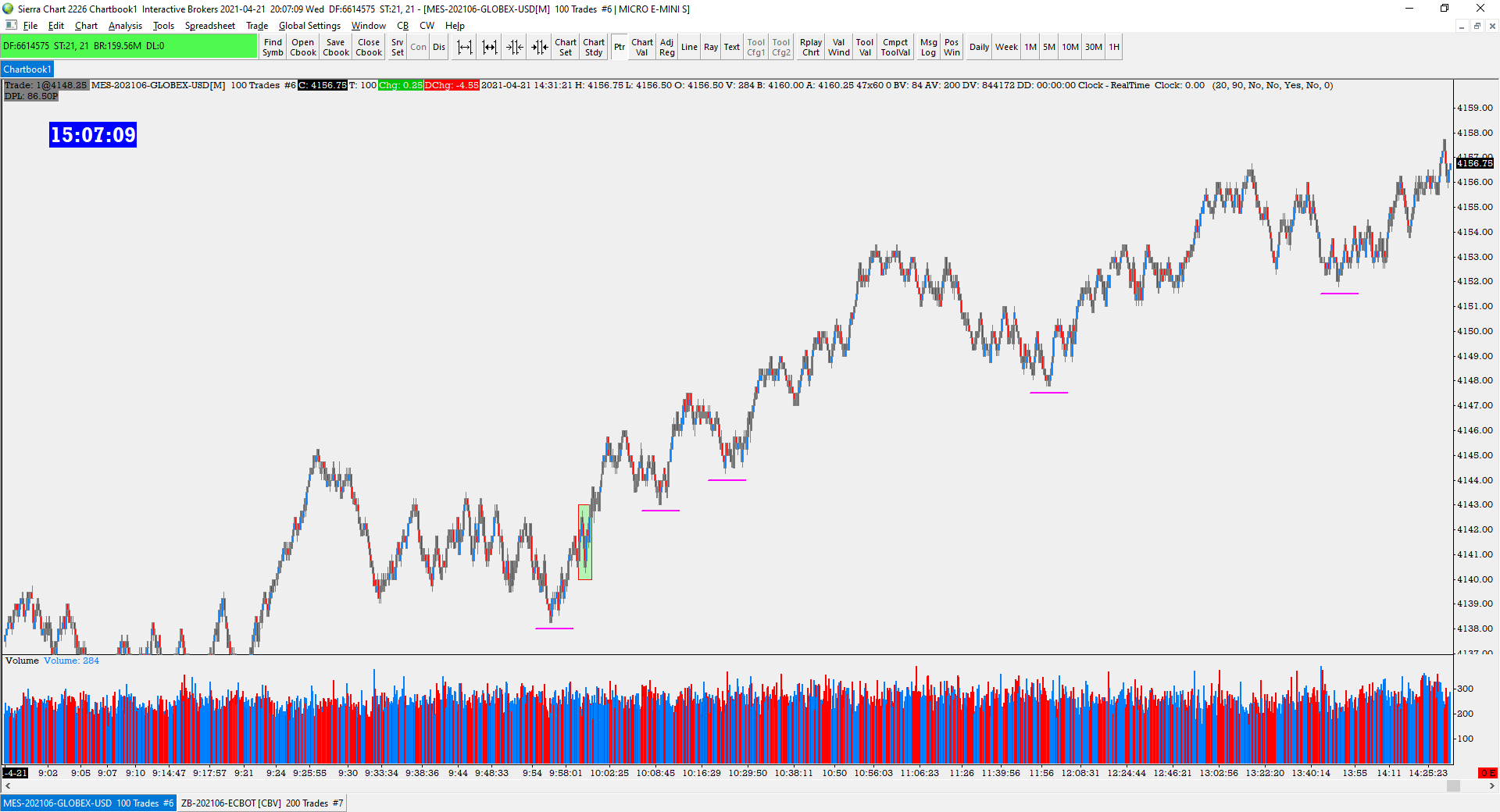Open the Help menu

coord(455,26)
